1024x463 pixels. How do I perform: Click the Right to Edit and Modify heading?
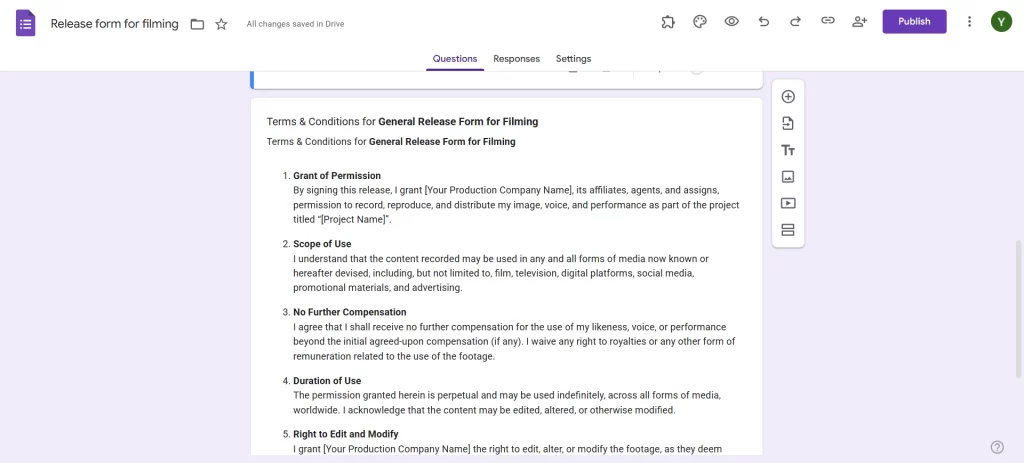[x=345, y=434]
